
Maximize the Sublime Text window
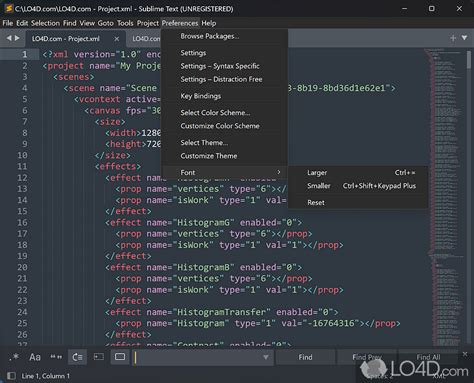click(x=432, y=9)
